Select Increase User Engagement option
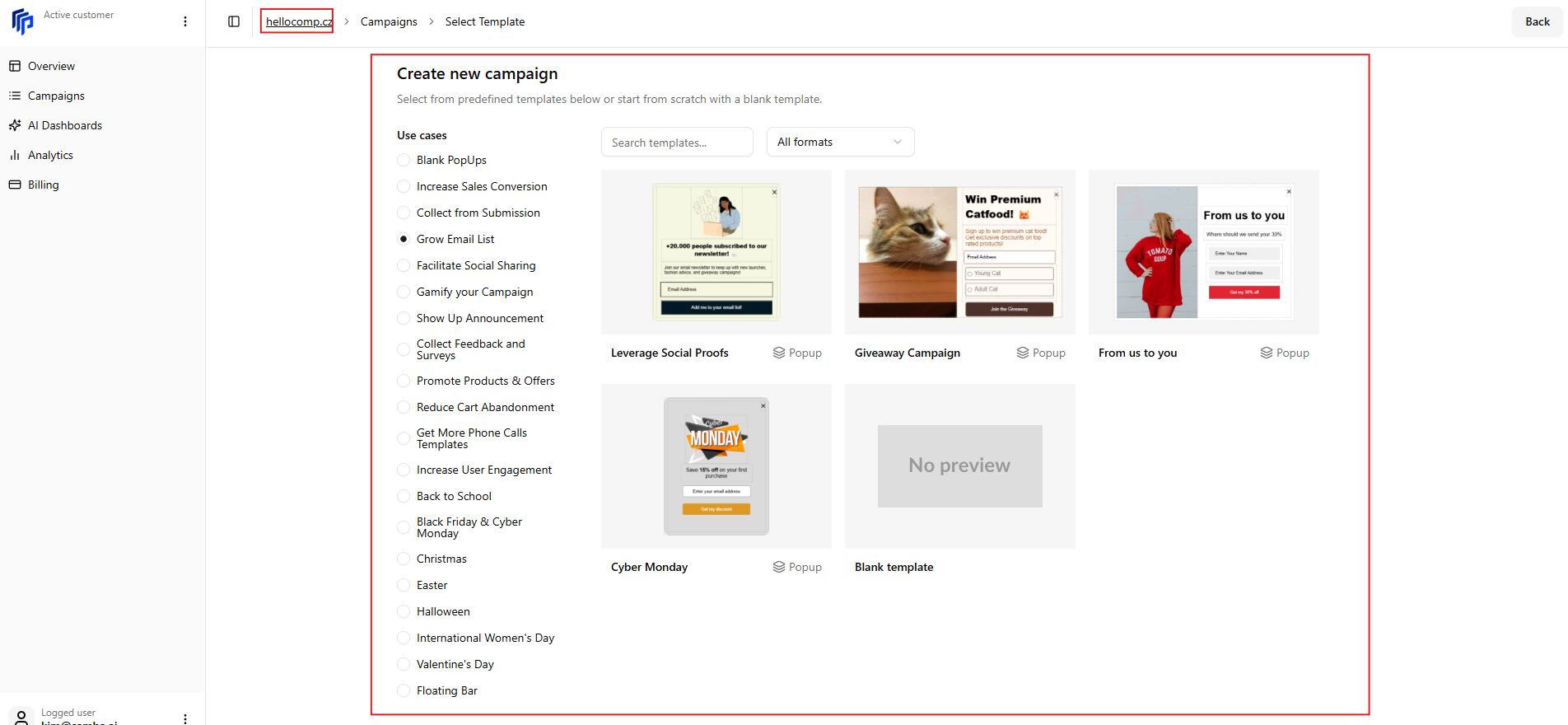 pos(404,470)
